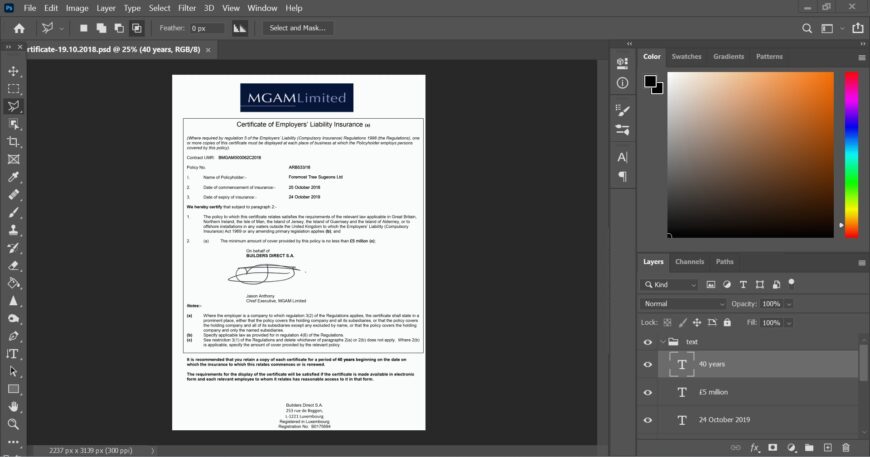Create a new layer
Image resolution: width=870 pixels, height=457 pixels.
click(827, 447)
